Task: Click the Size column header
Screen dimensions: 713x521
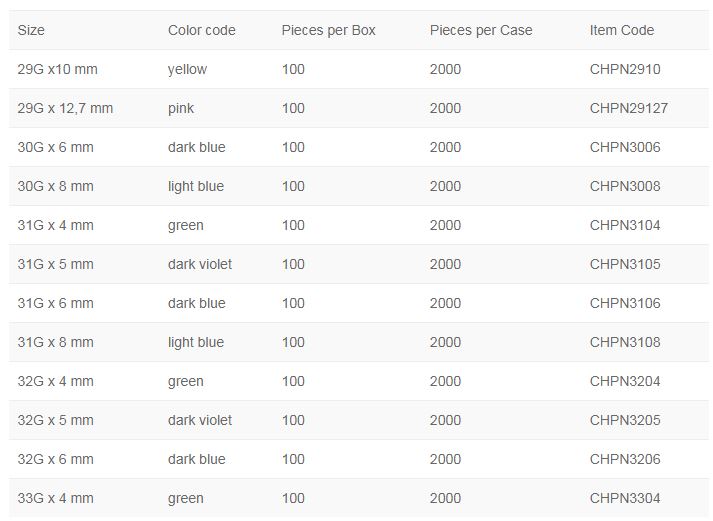Action: pos(32,30)
